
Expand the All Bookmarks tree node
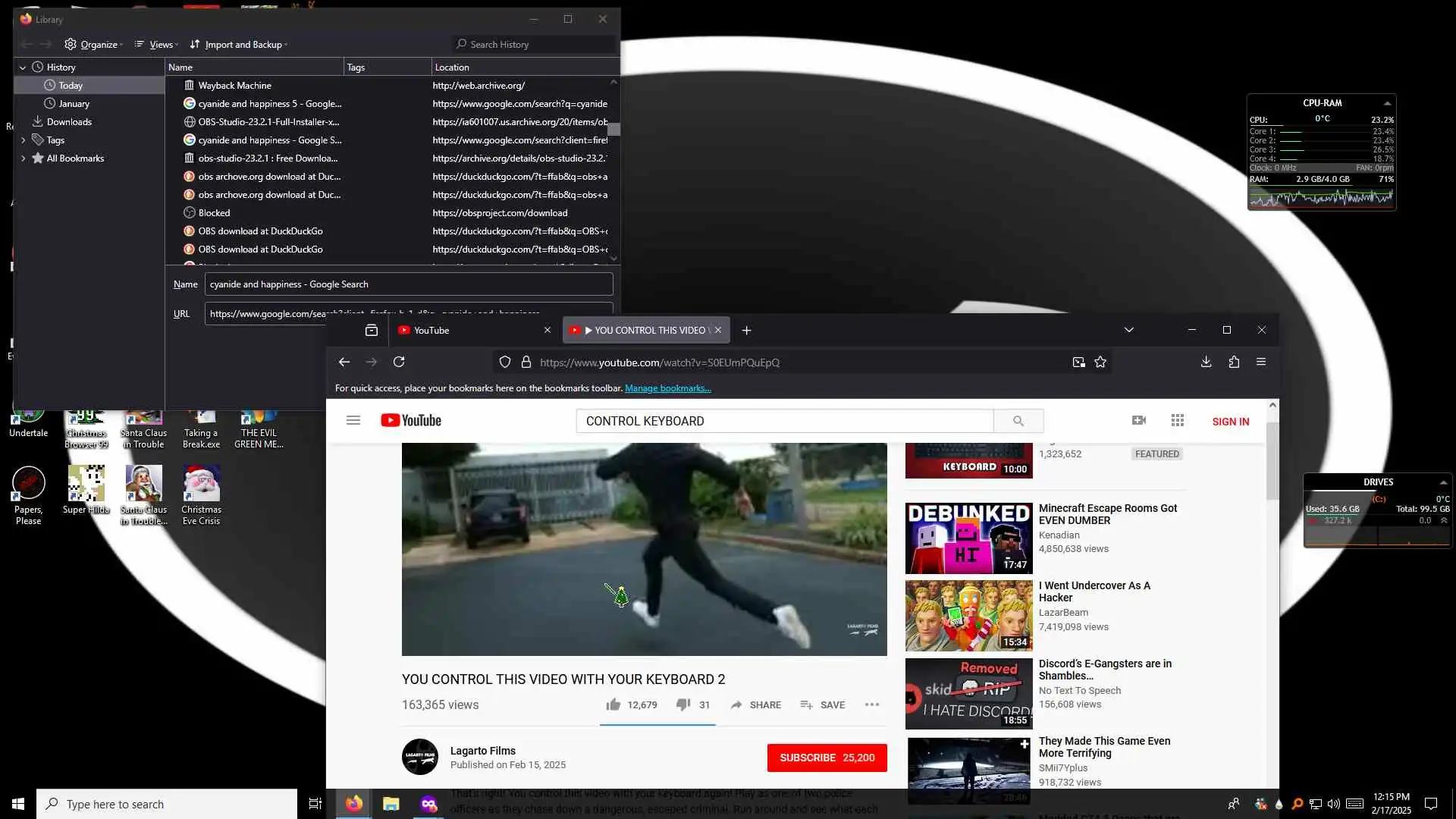(x=23, y=158)
